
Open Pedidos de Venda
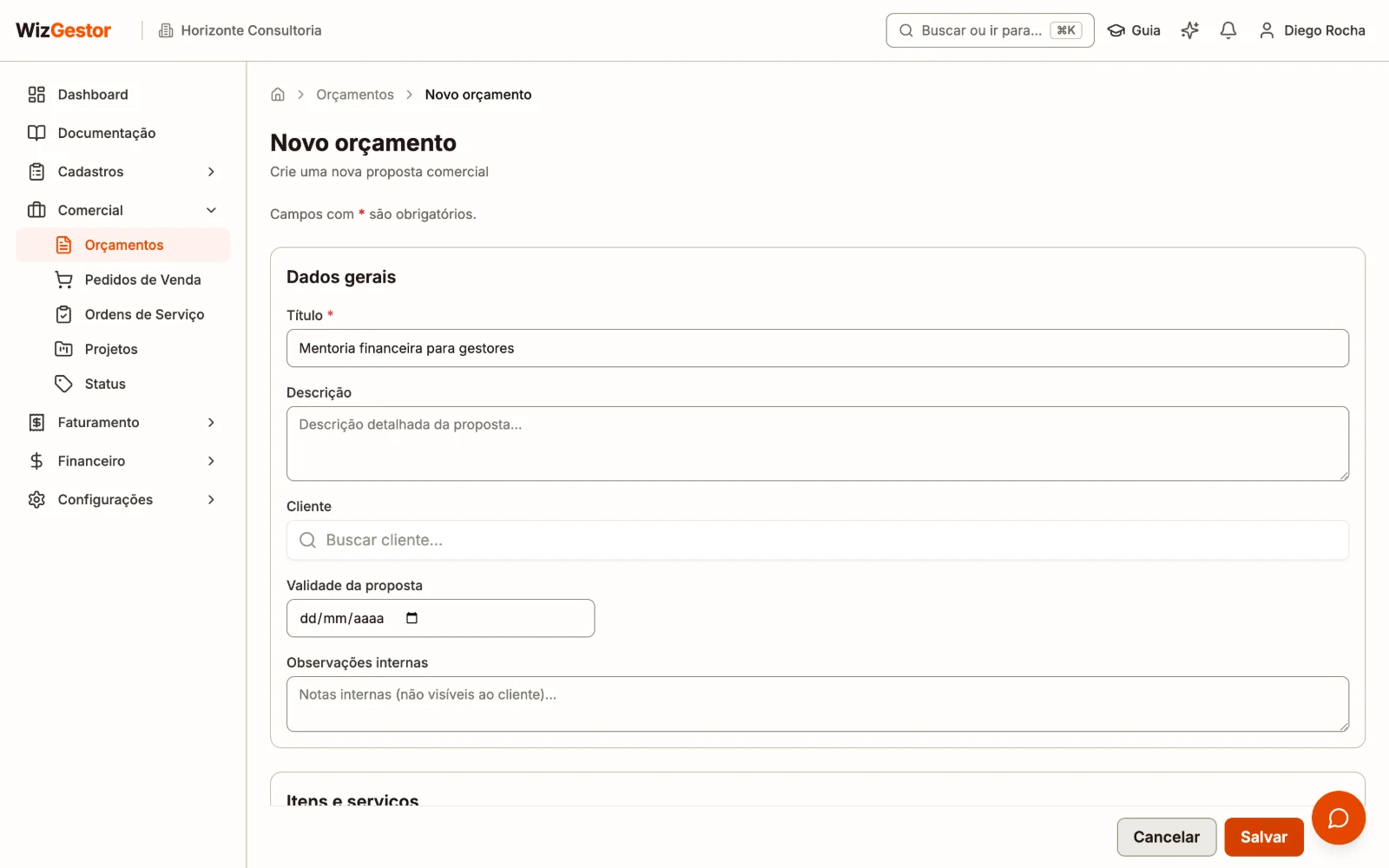coord(142,279)
